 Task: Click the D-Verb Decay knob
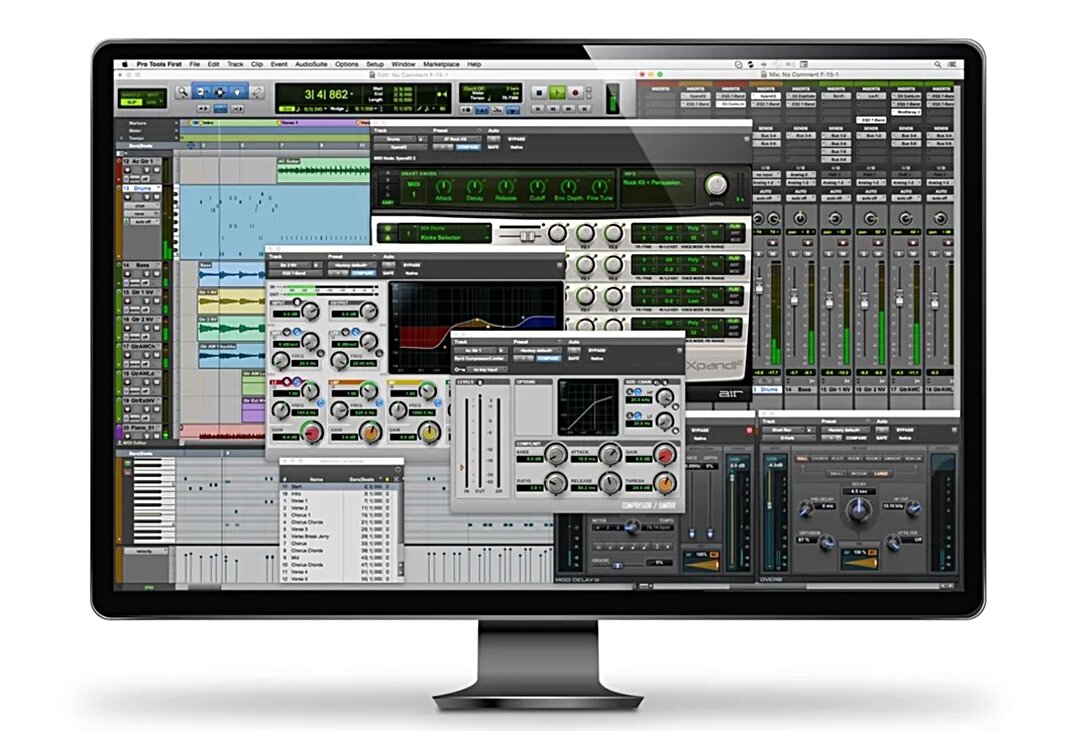click(858, 509)
